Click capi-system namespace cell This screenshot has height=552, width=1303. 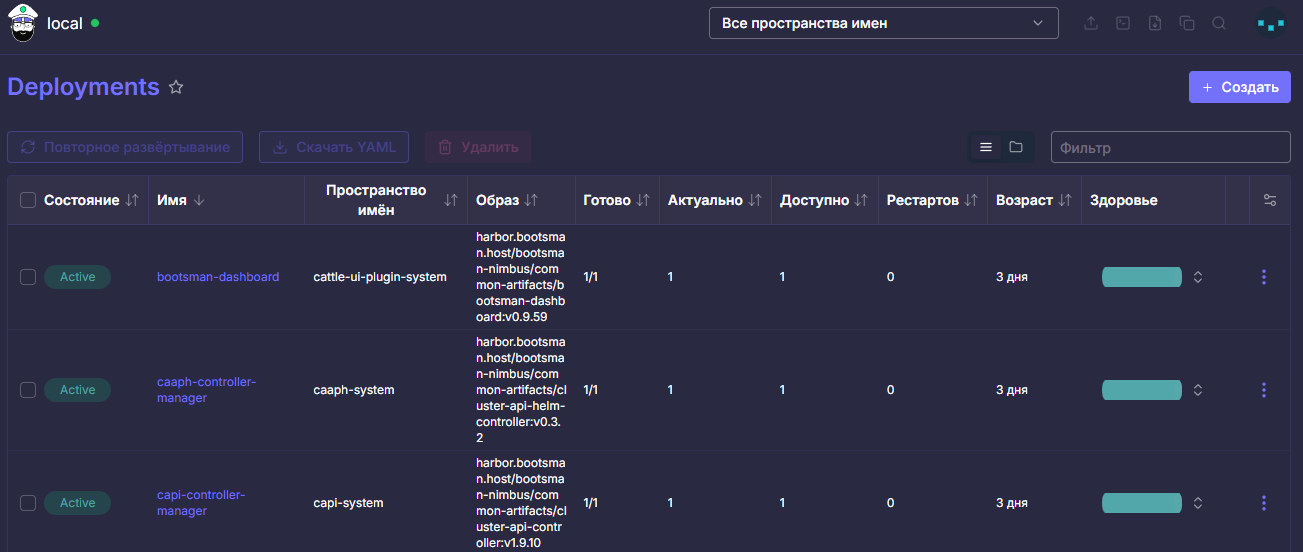click(348, 503)
